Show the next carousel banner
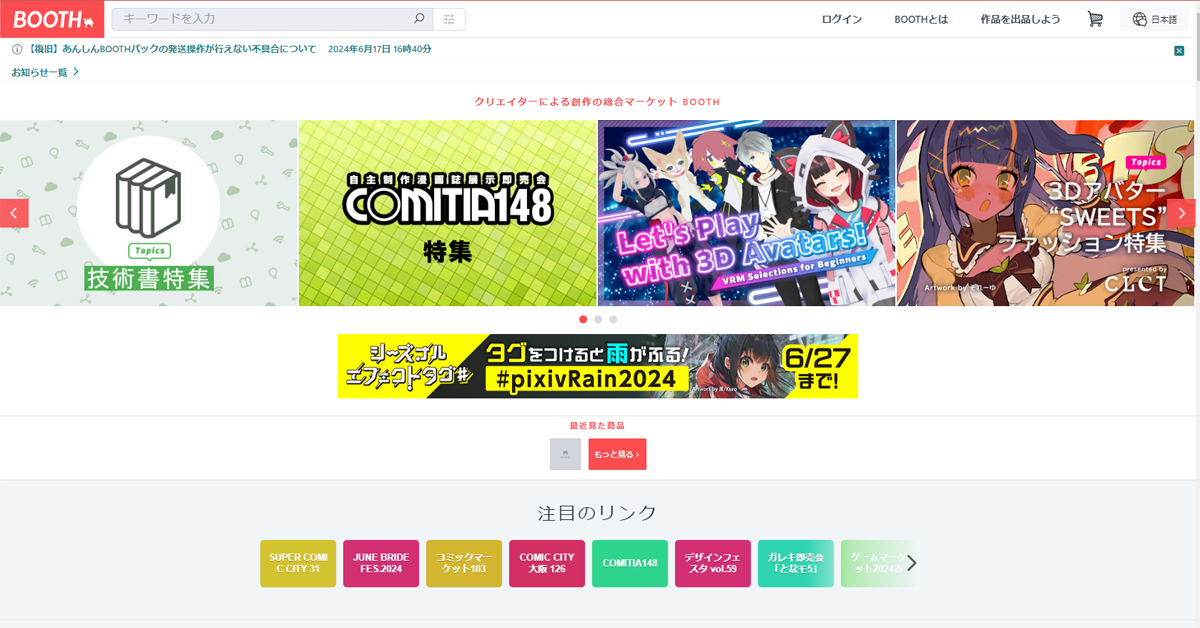Image resolution: width=1200 pixels, height=628 pixels. [1181, 213]
